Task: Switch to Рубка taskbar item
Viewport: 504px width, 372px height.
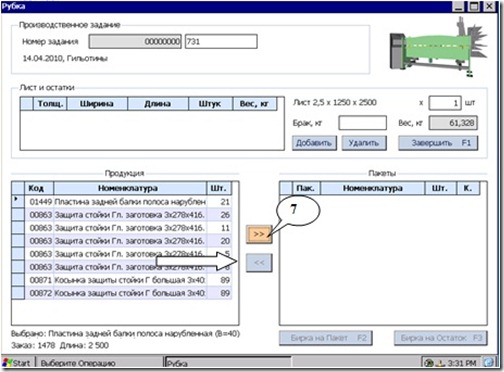Action: [228, 363]
